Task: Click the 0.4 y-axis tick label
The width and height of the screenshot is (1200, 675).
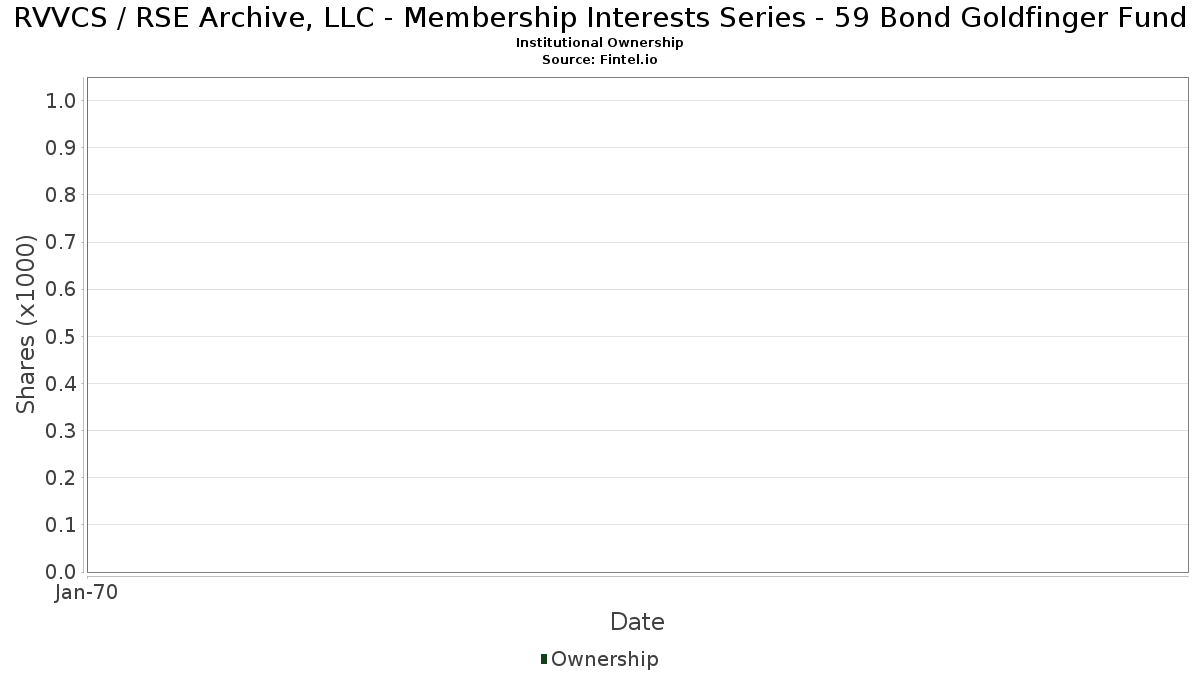Action: [x=62, y=384]
